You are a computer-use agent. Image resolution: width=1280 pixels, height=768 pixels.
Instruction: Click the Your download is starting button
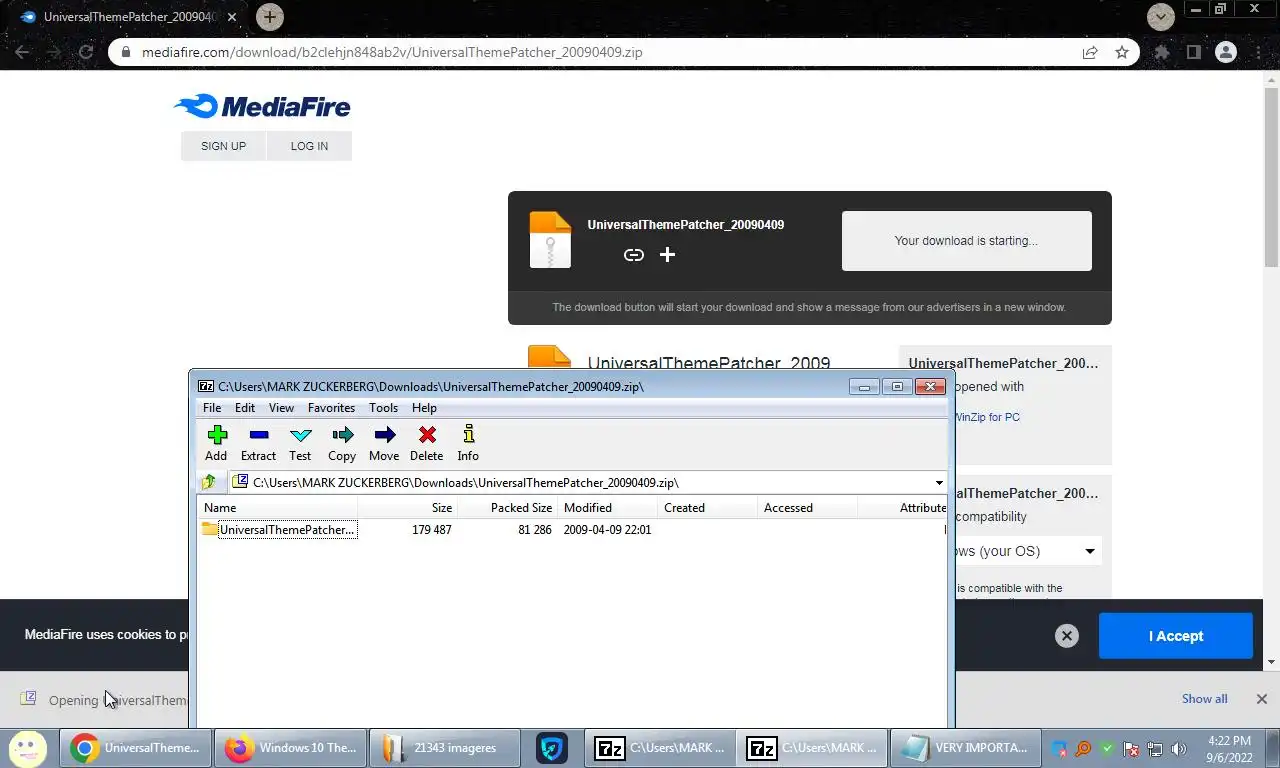point(966,241)
